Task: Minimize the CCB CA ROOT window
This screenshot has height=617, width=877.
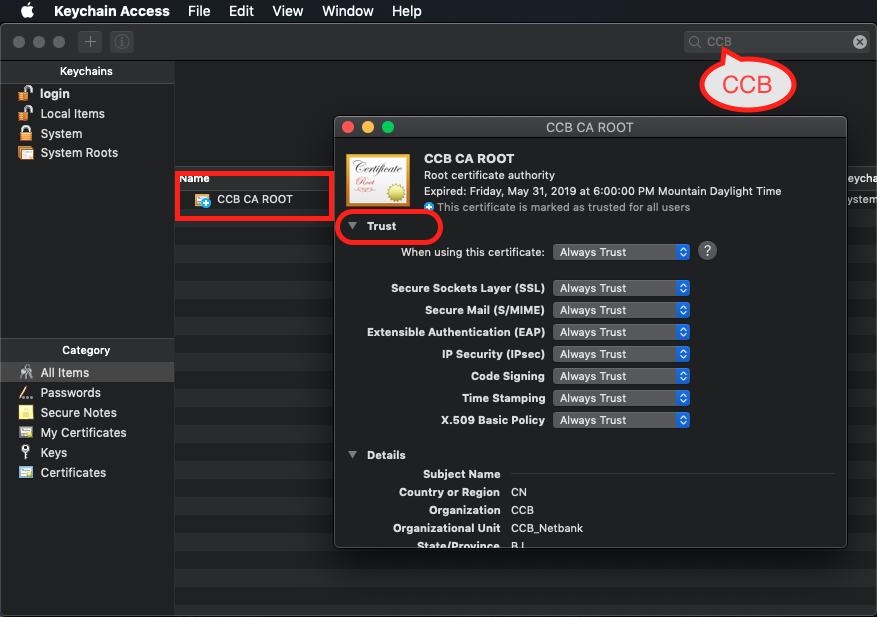Action: 368,127
